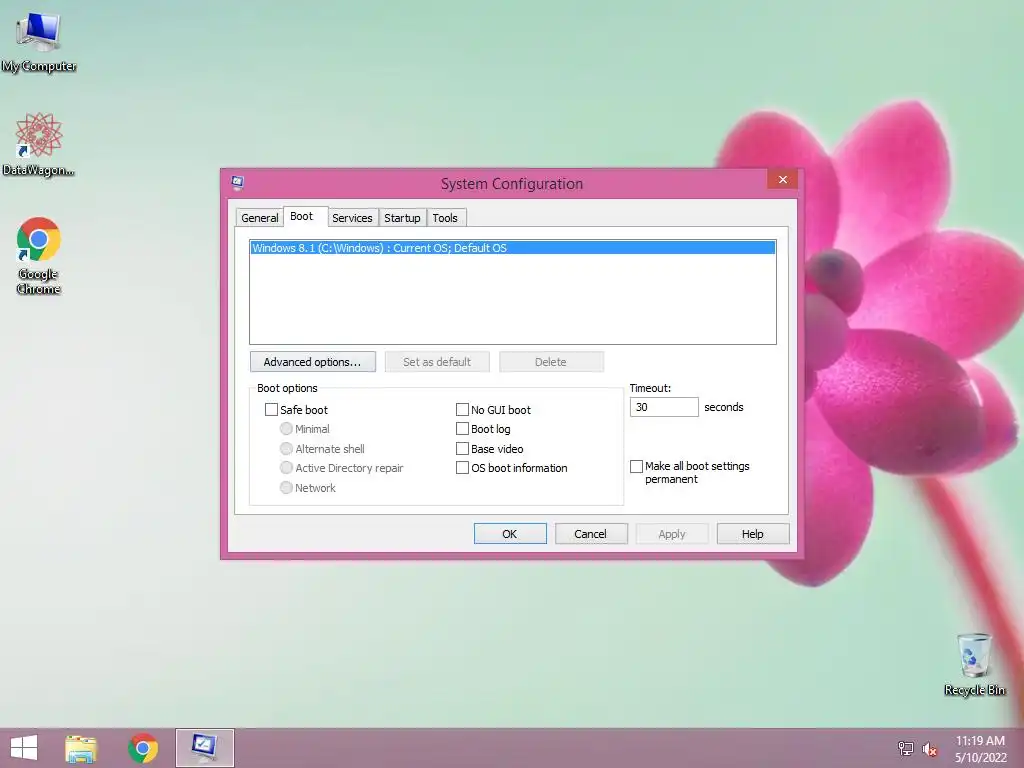
Task: Open the Windows Start button
Action: [24, 748]
